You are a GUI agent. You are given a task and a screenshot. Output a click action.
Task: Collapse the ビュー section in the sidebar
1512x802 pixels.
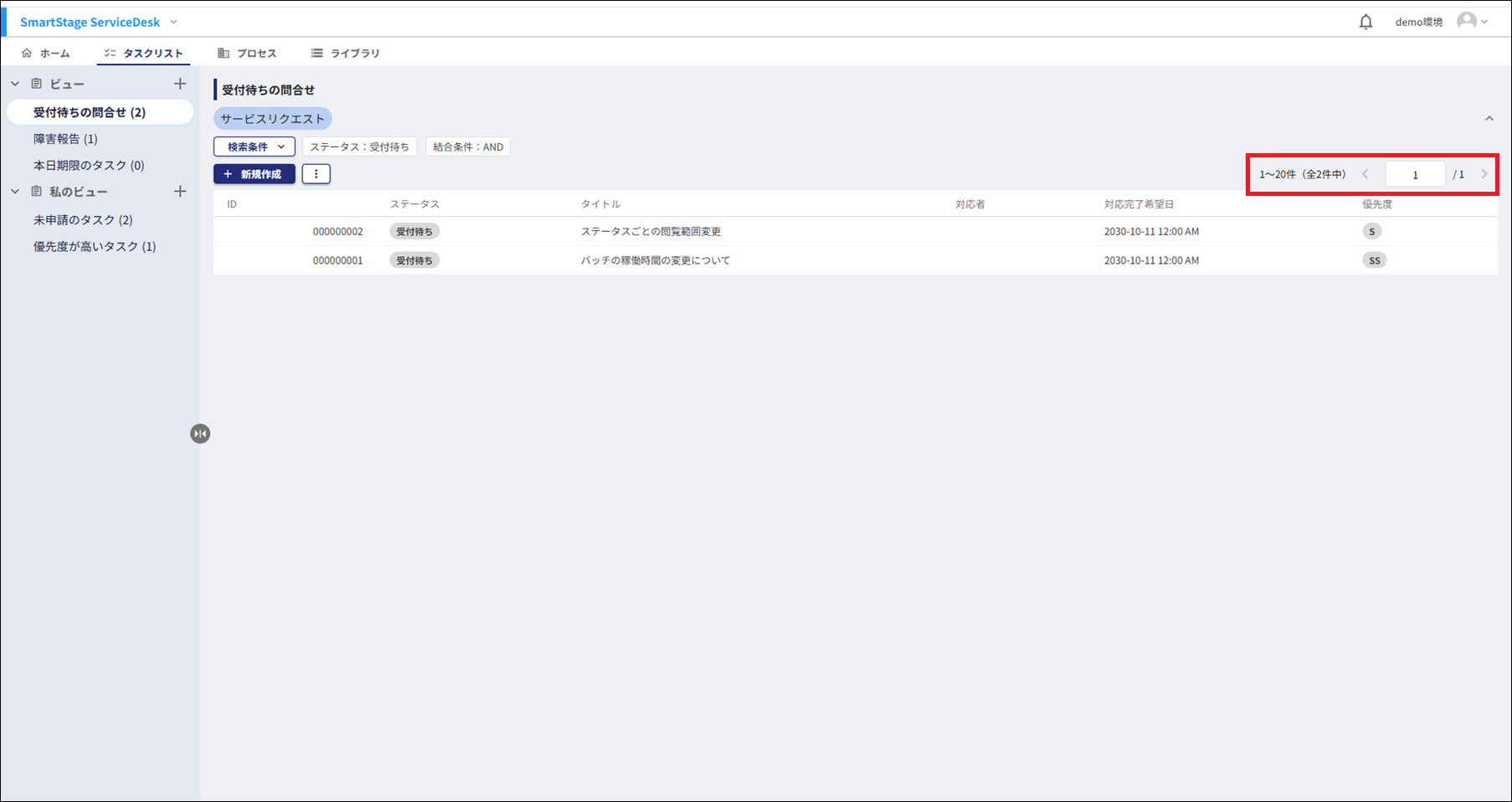(x=15, y=84)
